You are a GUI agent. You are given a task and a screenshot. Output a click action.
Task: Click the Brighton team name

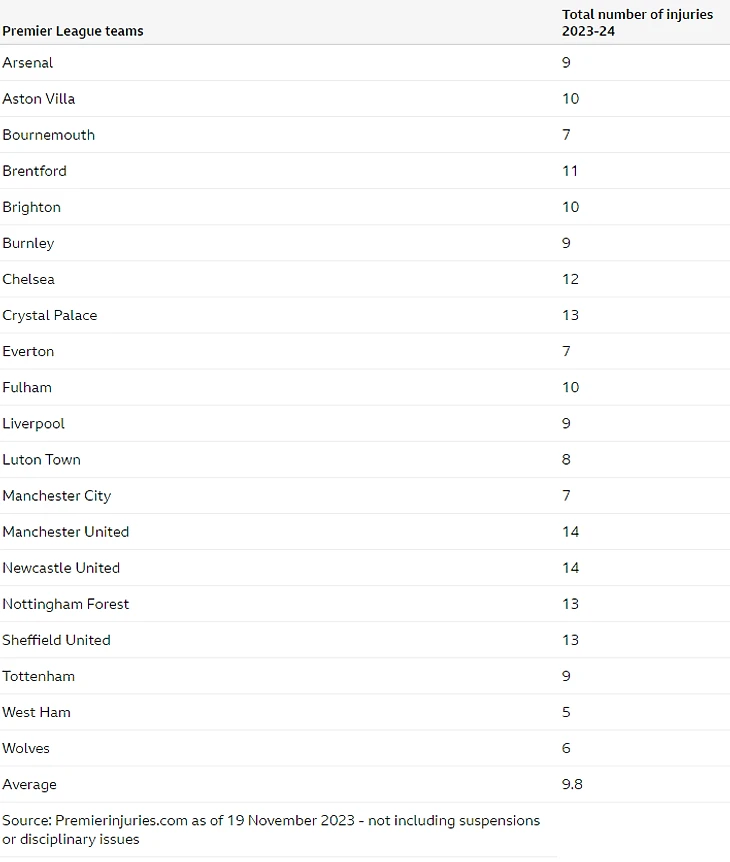(x=32, y=207)
